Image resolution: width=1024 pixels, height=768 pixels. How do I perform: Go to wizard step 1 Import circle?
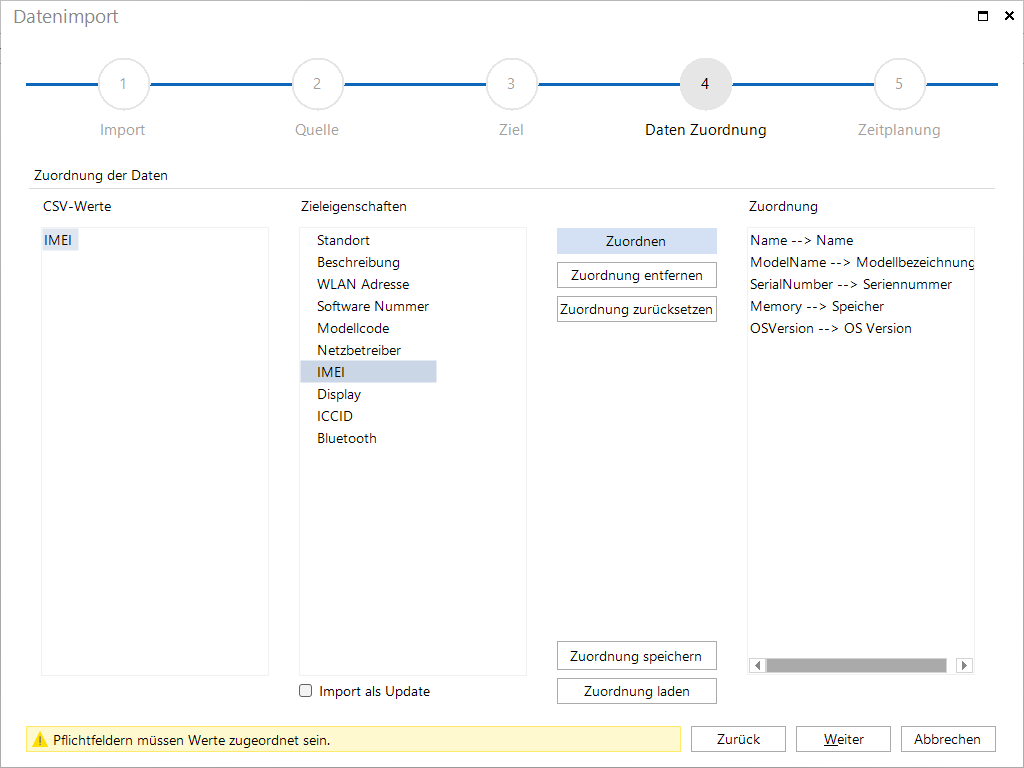[x=123, y=84]
